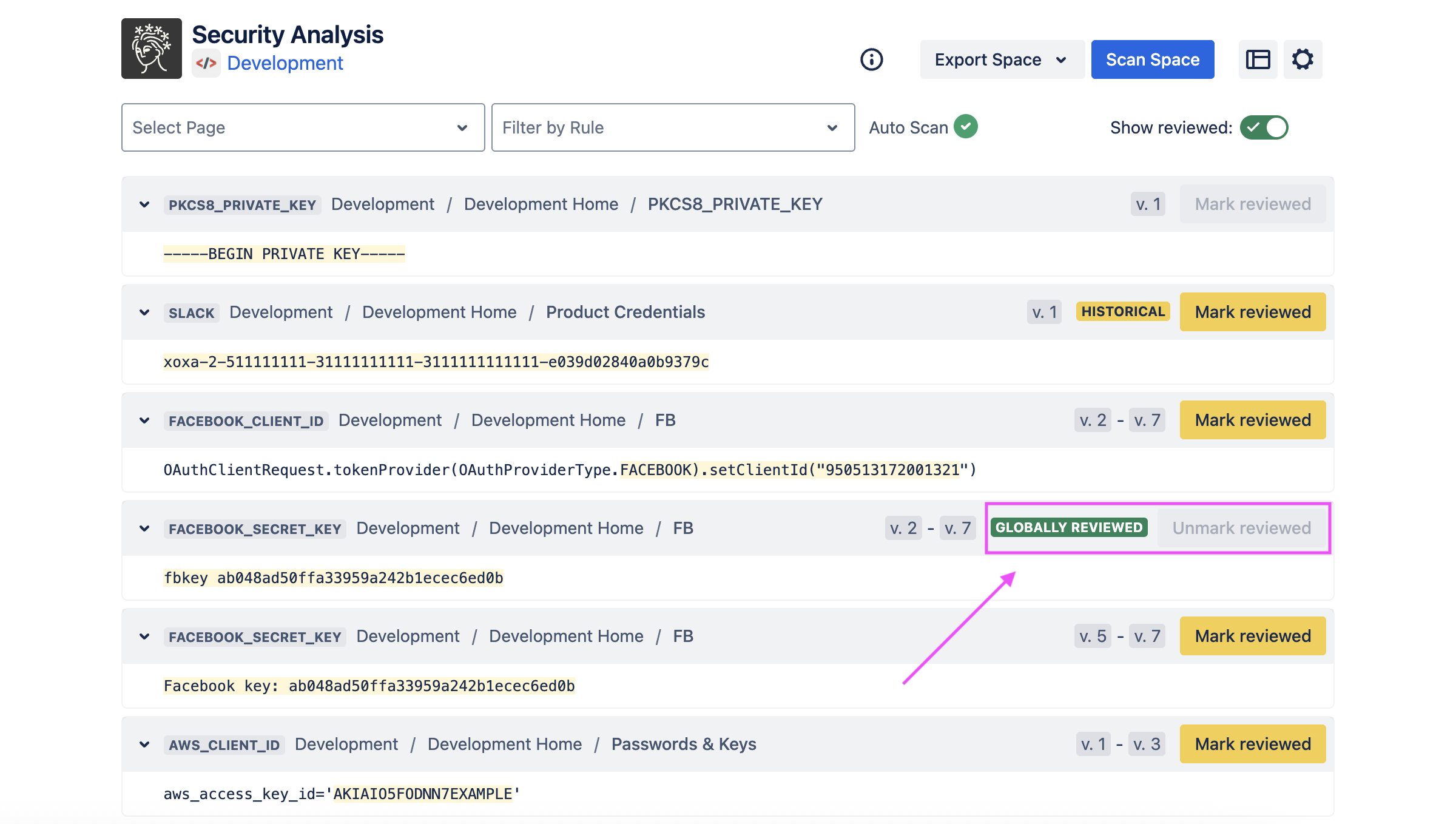Open the Export Space dropdown menu
The image size is (1456, 824).
(x=1002, y=59)
